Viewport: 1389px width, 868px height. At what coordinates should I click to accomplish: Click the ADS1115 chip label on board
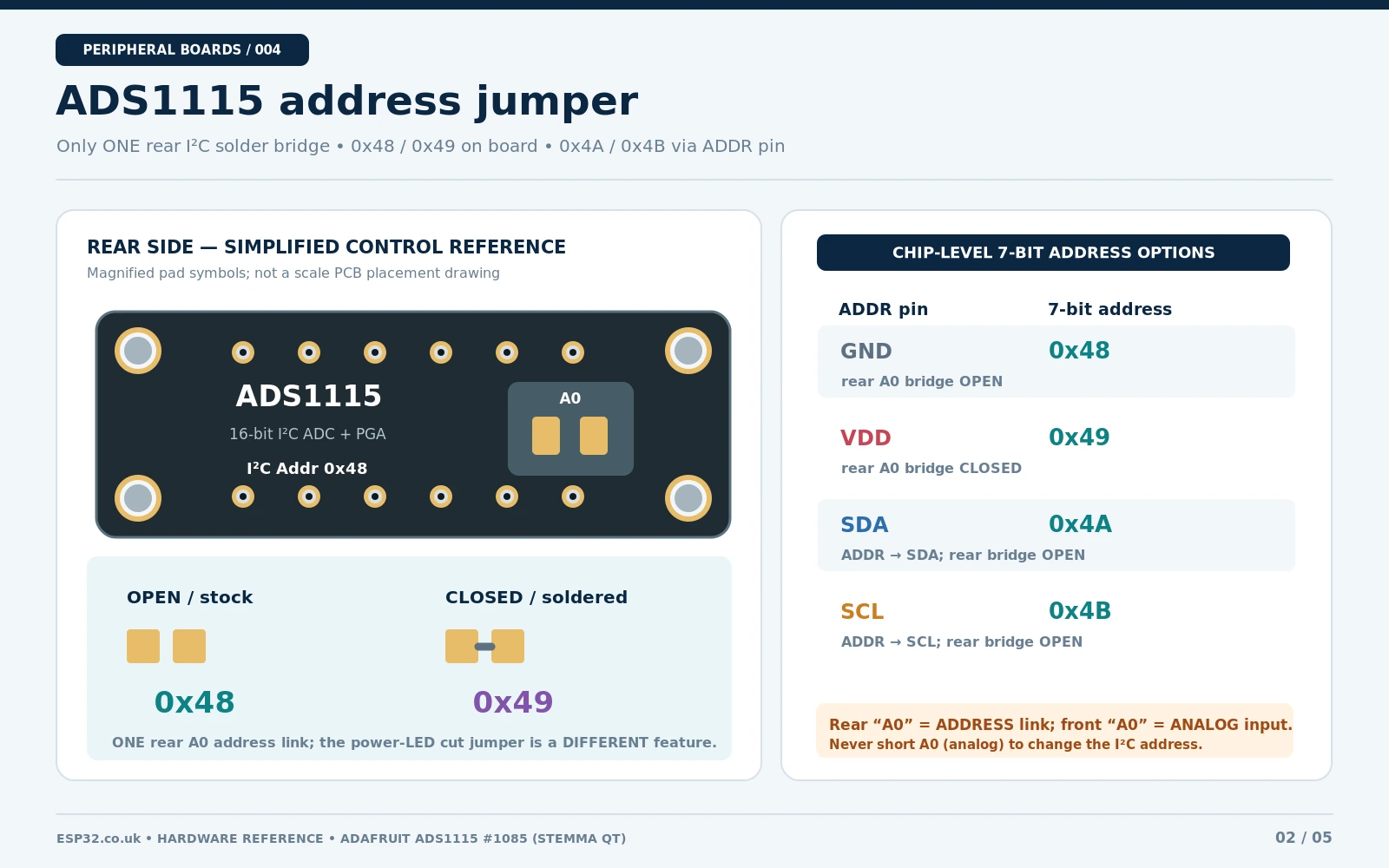click(309, 396)
